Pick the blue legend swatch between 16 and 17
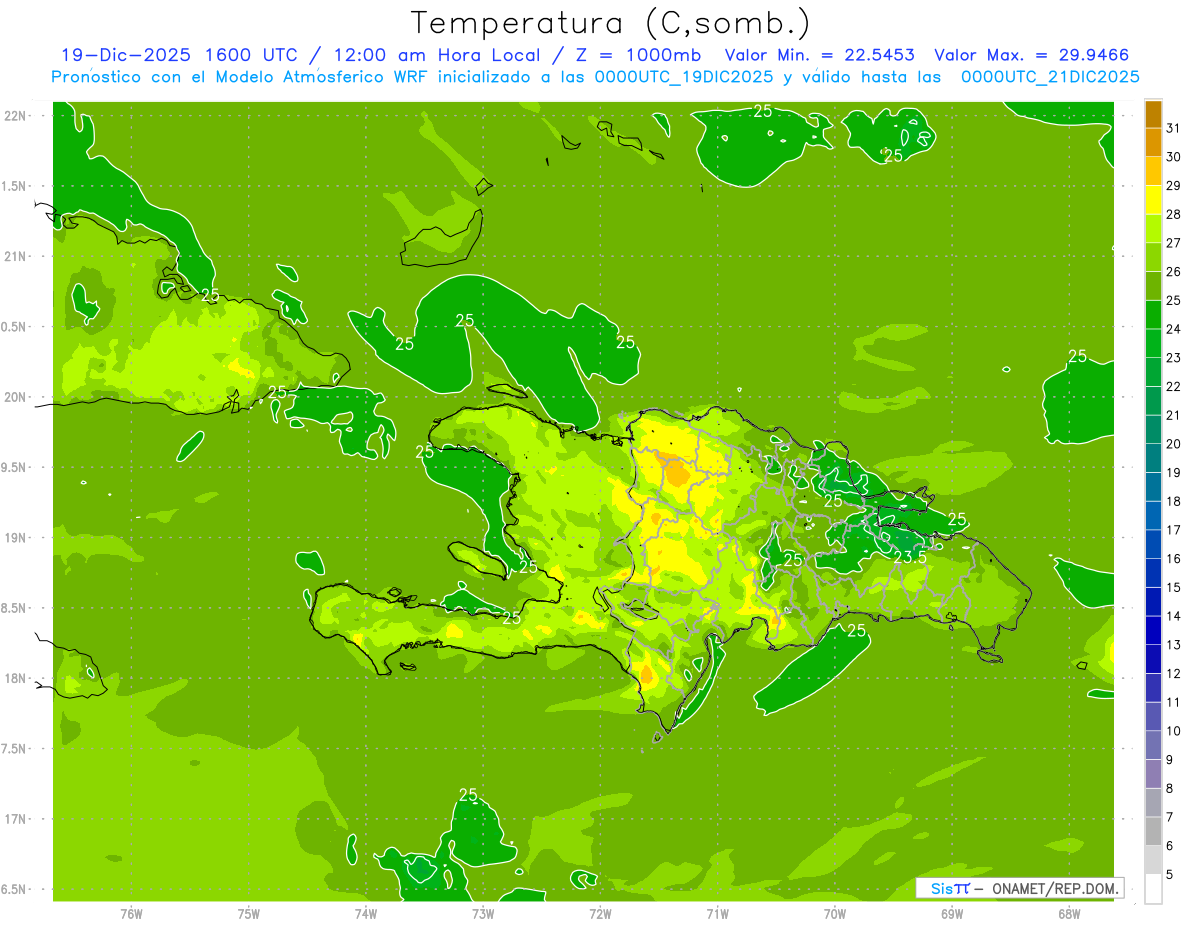 (x=1153, y=545)
